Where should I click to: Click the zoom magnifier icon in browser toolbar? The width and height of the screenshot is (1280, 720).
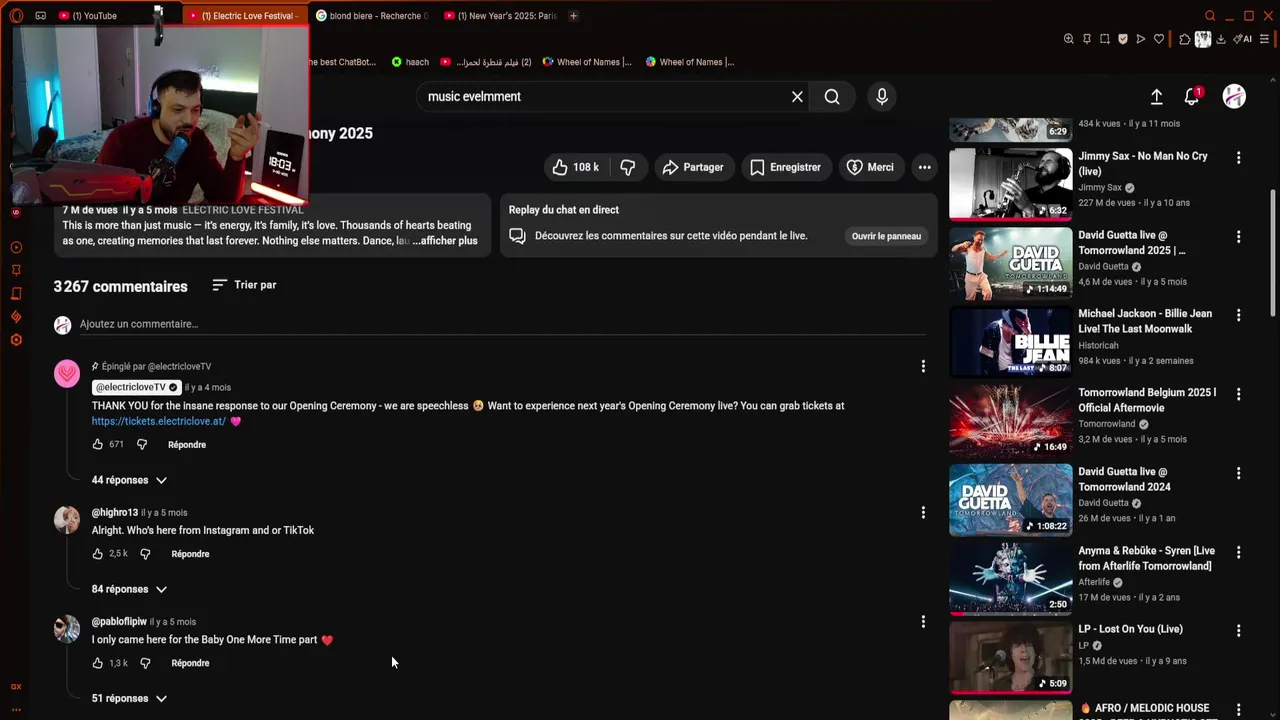coord(1068,39)
